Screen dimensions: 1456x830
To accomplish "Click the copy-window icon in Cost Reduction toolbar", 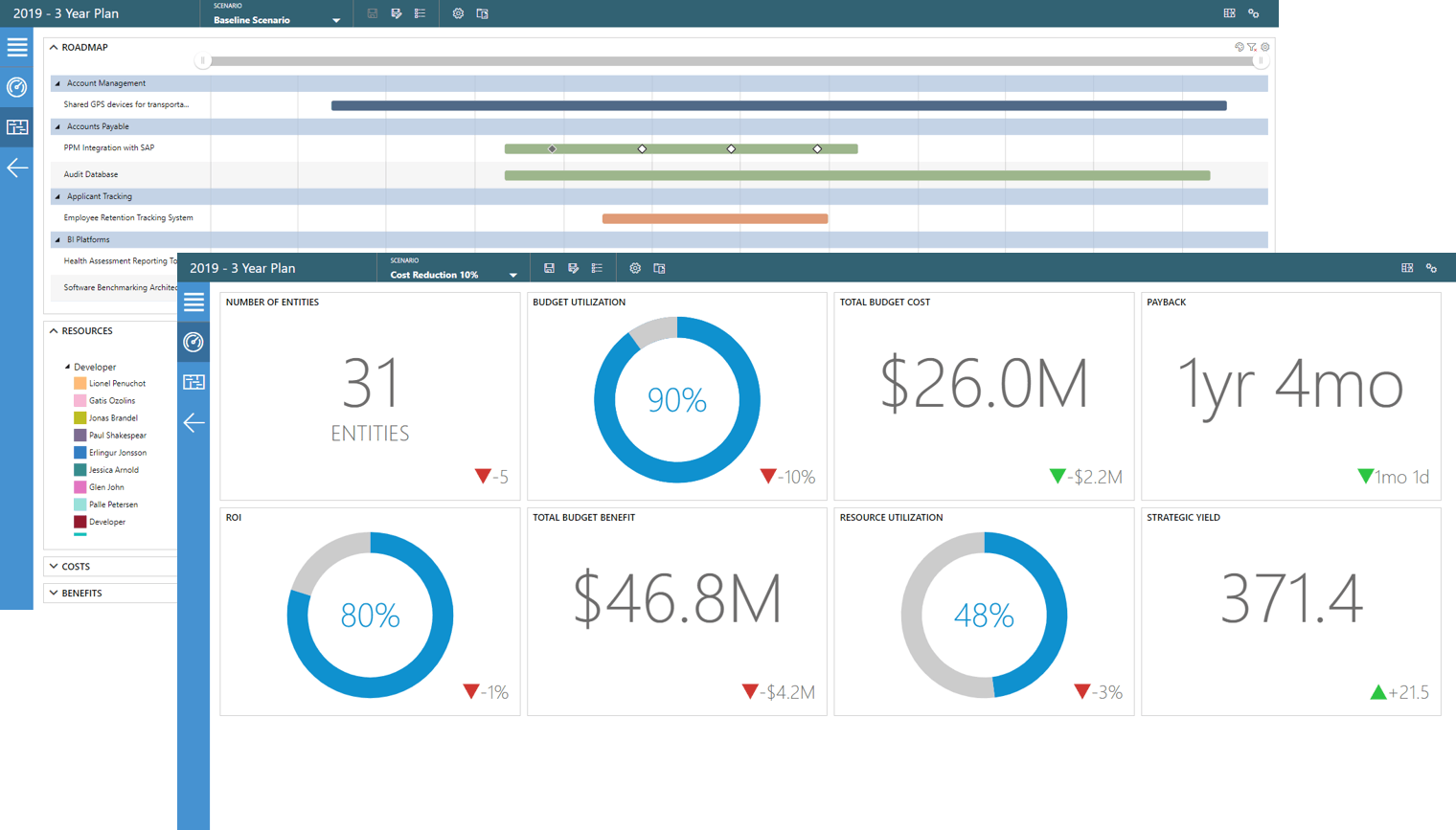I will coord(660,268).
